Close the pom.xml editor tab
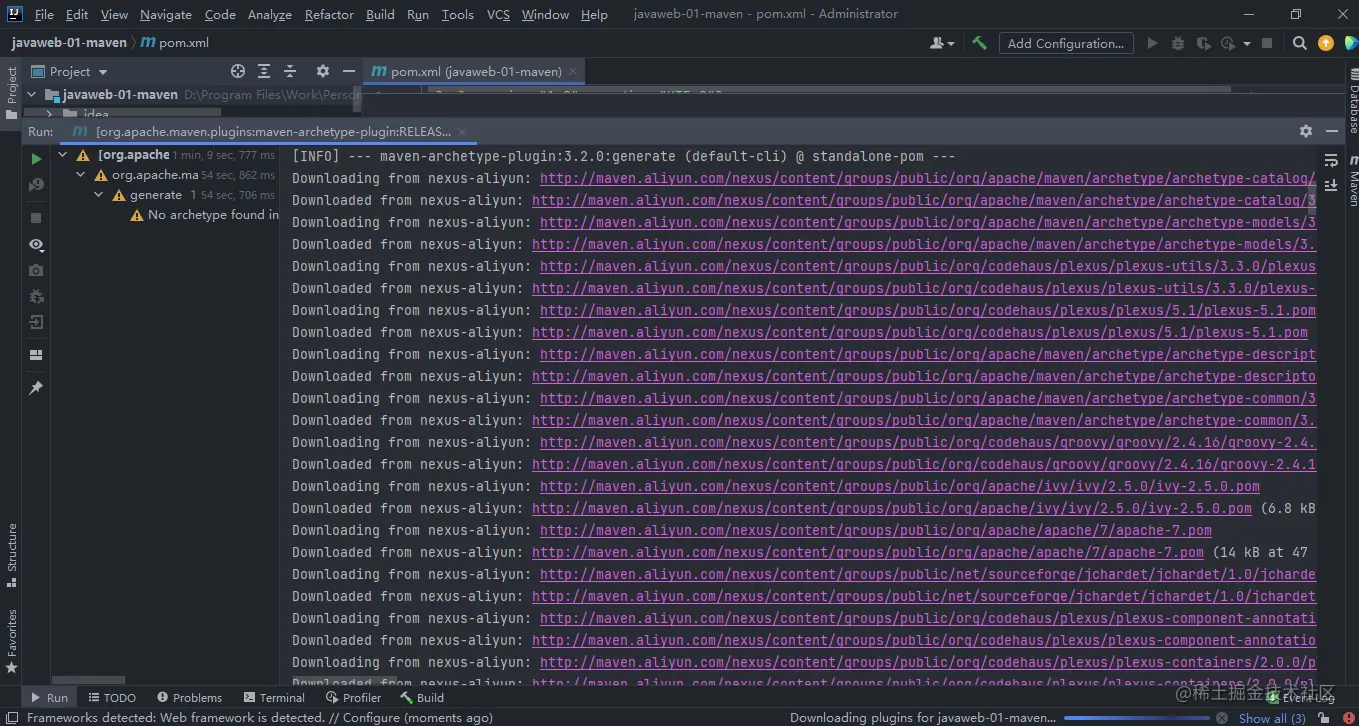The image size is (1359, 726). 572,72
